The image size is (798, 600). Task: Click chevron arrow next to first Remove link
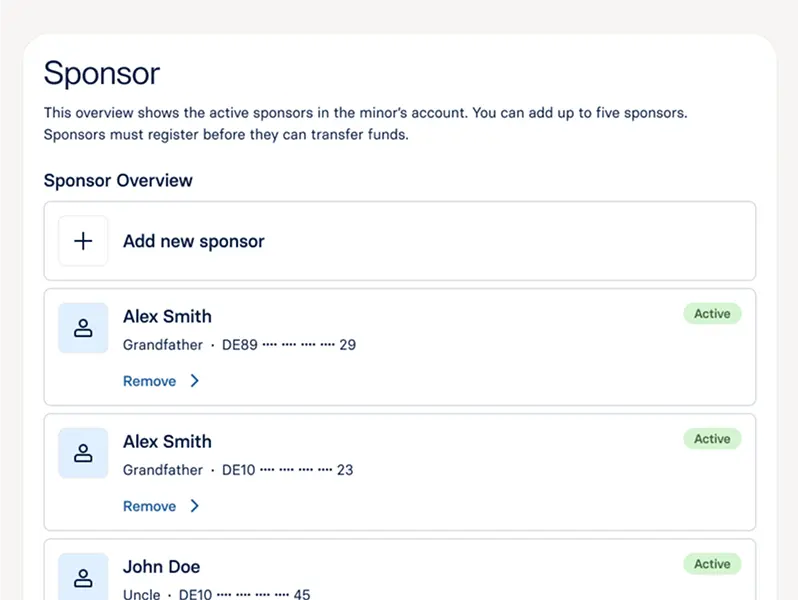[195, 381]
